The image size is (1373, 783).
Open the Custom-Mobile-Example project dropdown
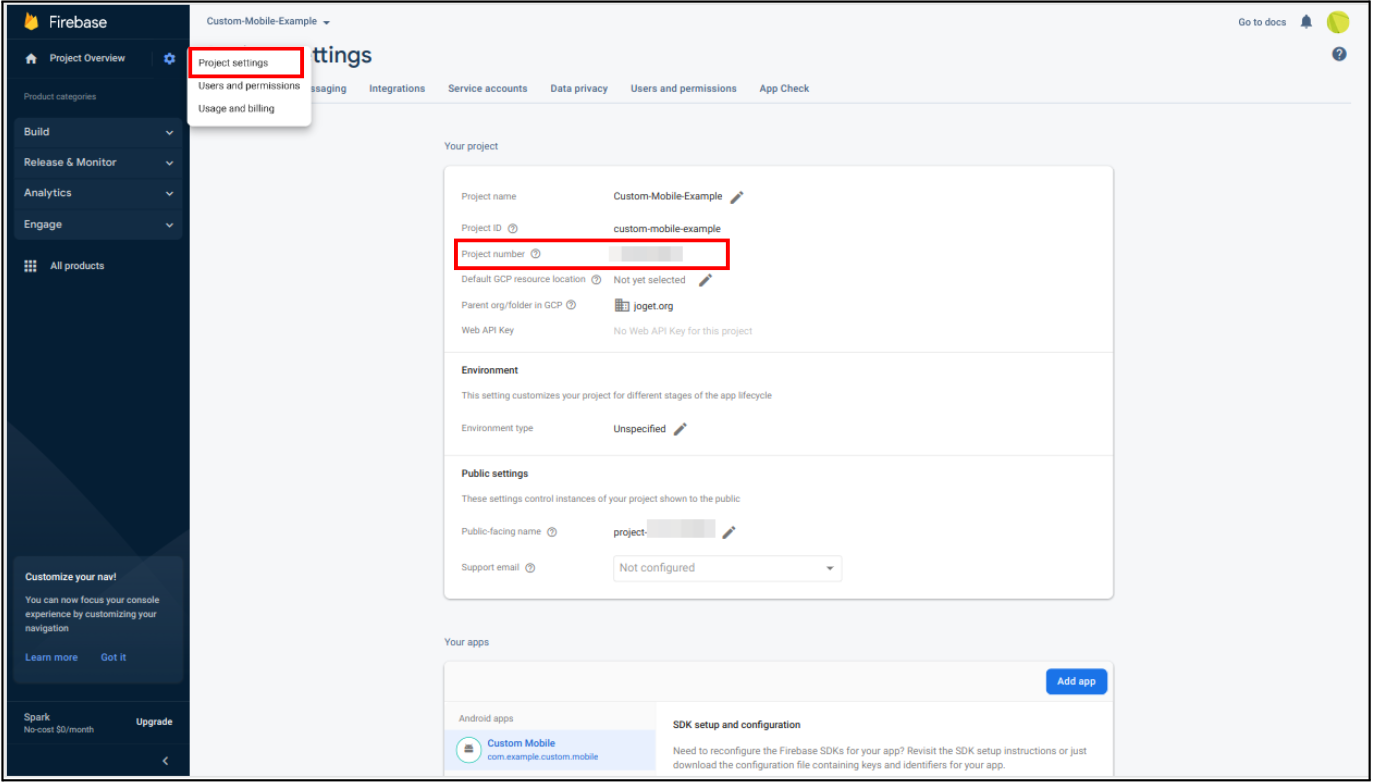click(268, 21)
